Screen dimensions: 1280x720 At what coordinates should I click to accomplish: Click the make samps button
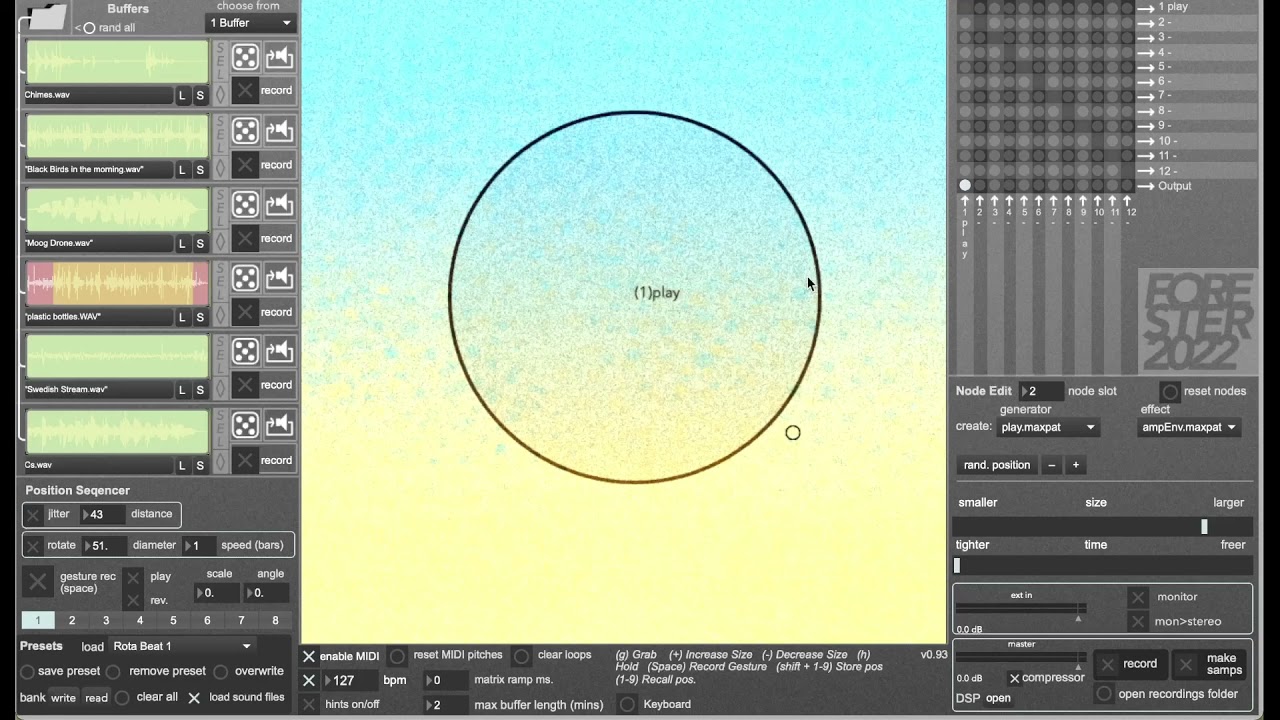click(1211, 664)
